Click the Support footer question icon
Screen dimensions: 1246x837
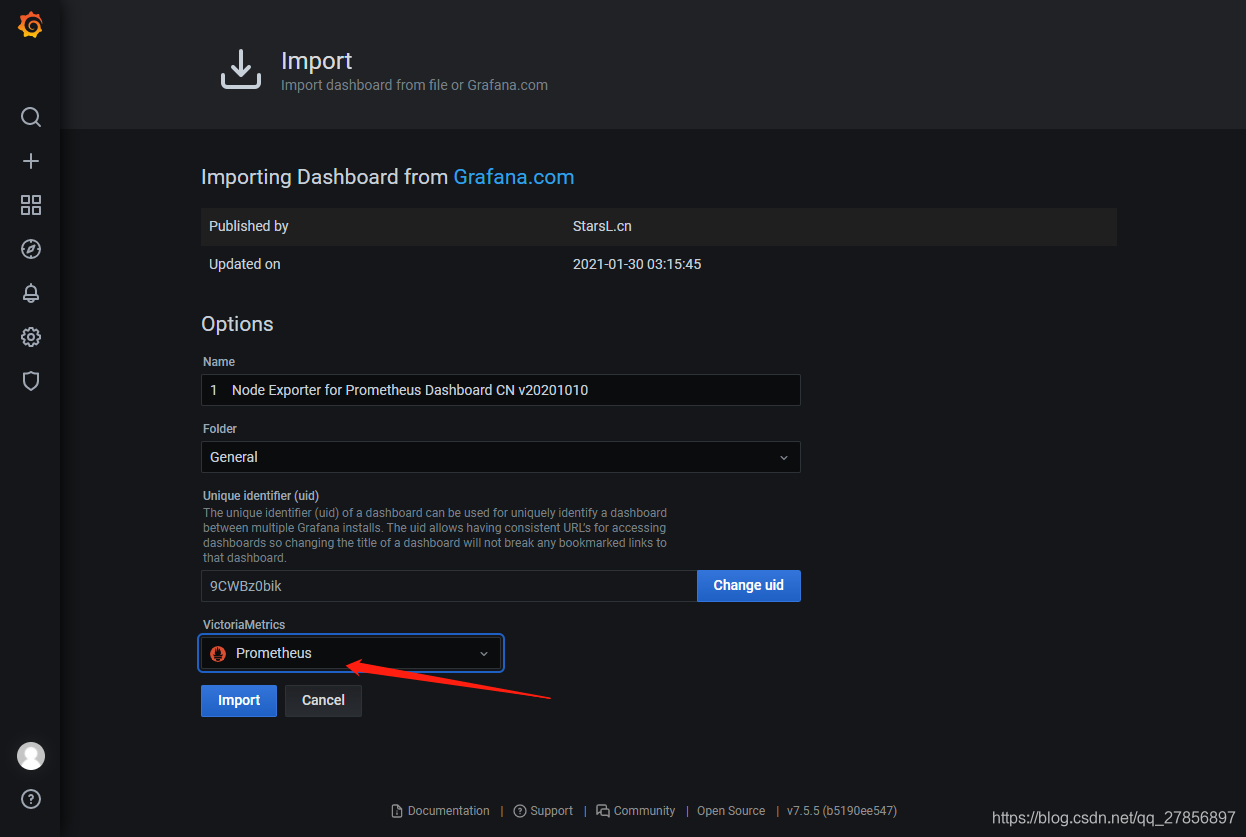coord(520,811)
